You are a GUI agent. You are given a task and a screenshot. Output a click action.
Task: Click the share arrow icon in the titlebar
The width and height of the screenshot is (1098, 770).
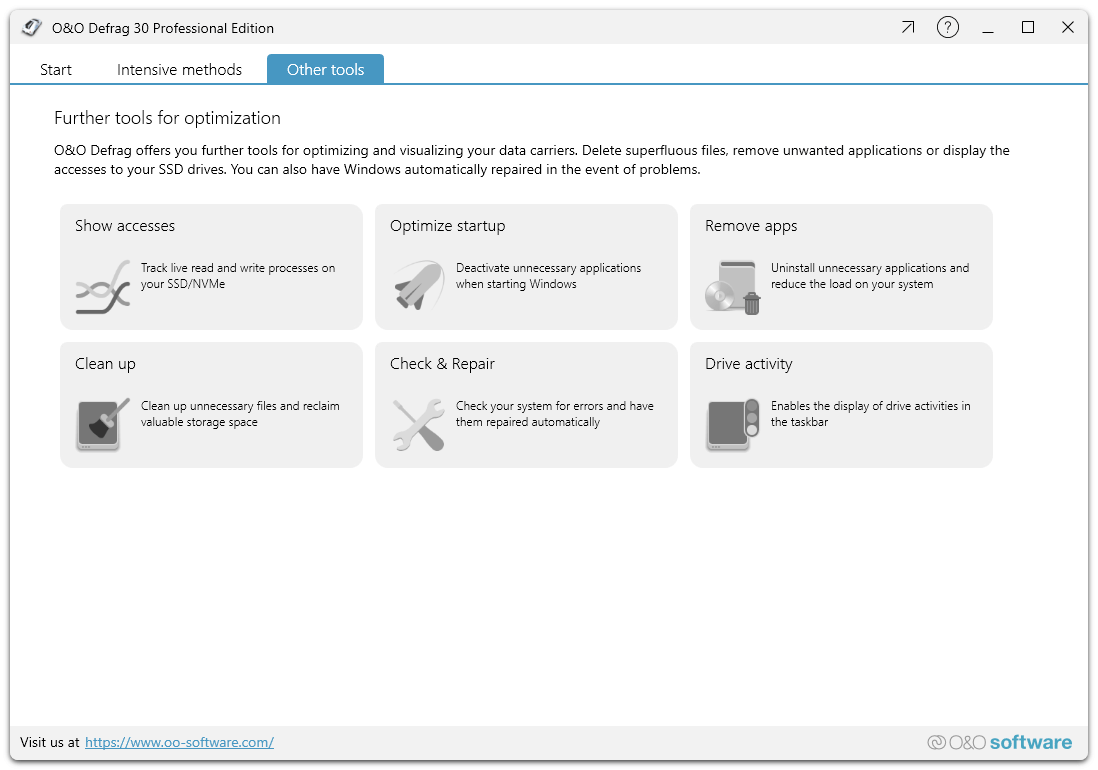[908, 27]
